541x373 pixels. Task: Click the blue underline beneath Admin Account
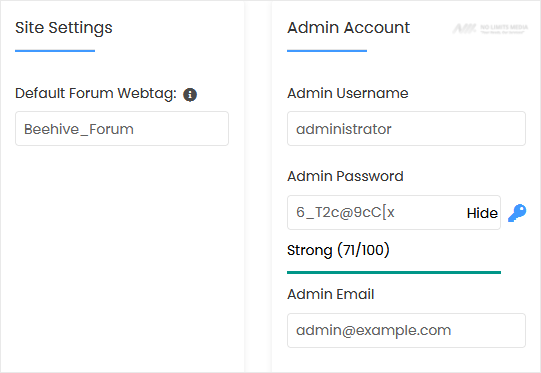click(327, 51)
